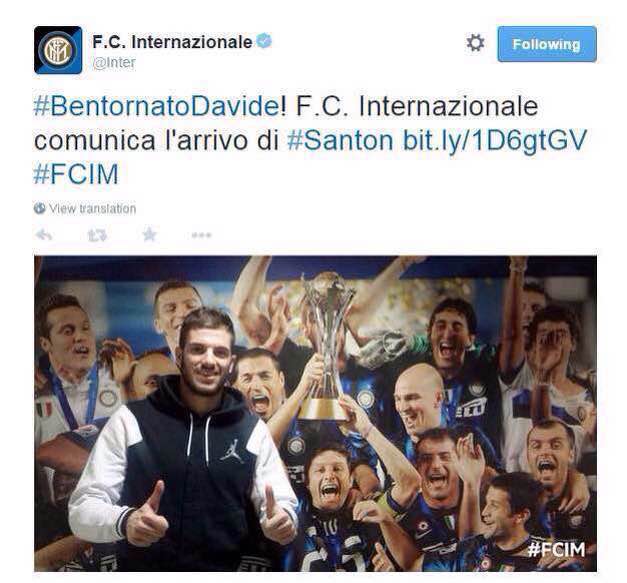Image resolution: width=627 pixels, height=583 pixels.
Task: Favorite the tweet with the star icon
Action: click(150, 234)
